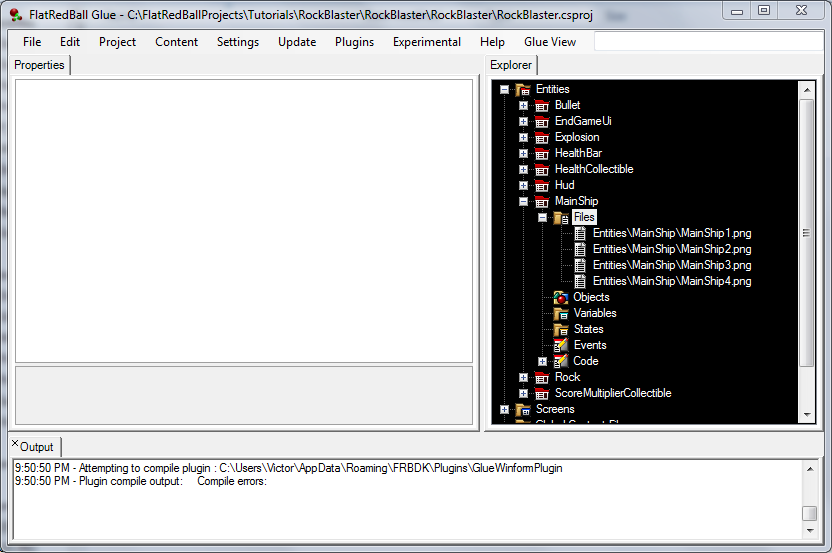Click the States folder icon

pyautogui.click(x=561, y=330)
